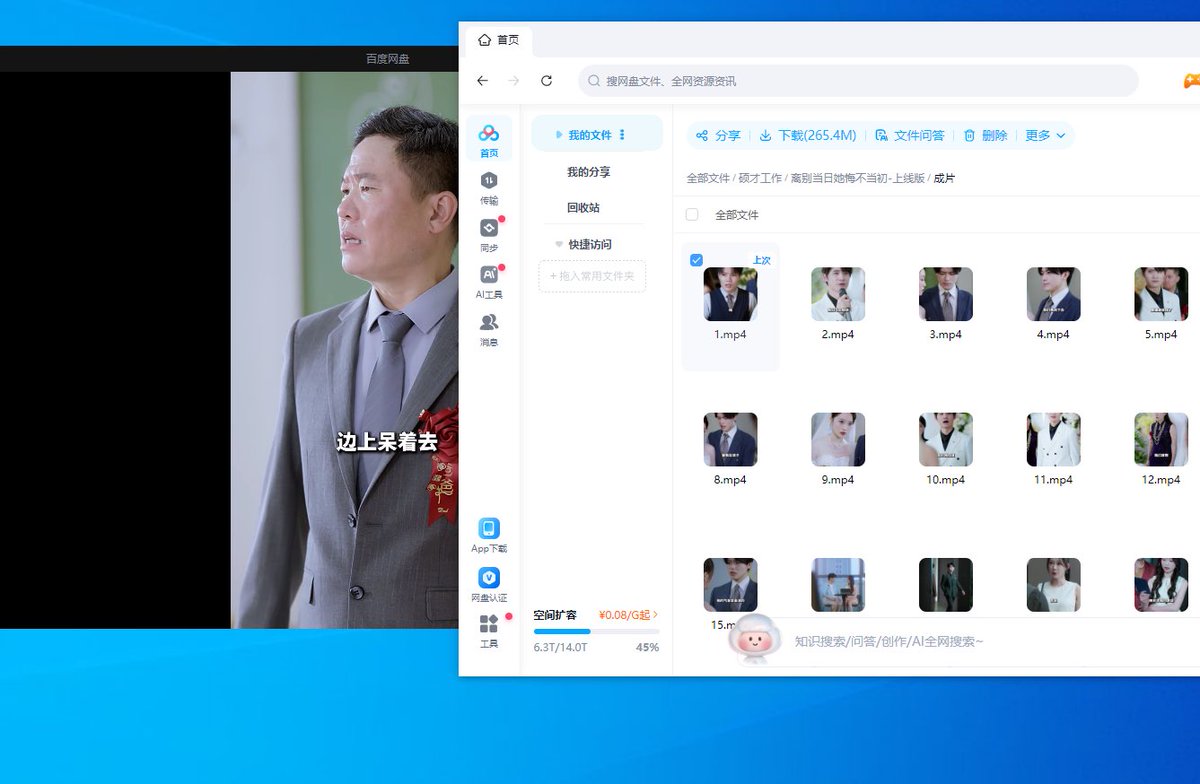Select the 5.mp4 thumbnail

click(1161, 294)
